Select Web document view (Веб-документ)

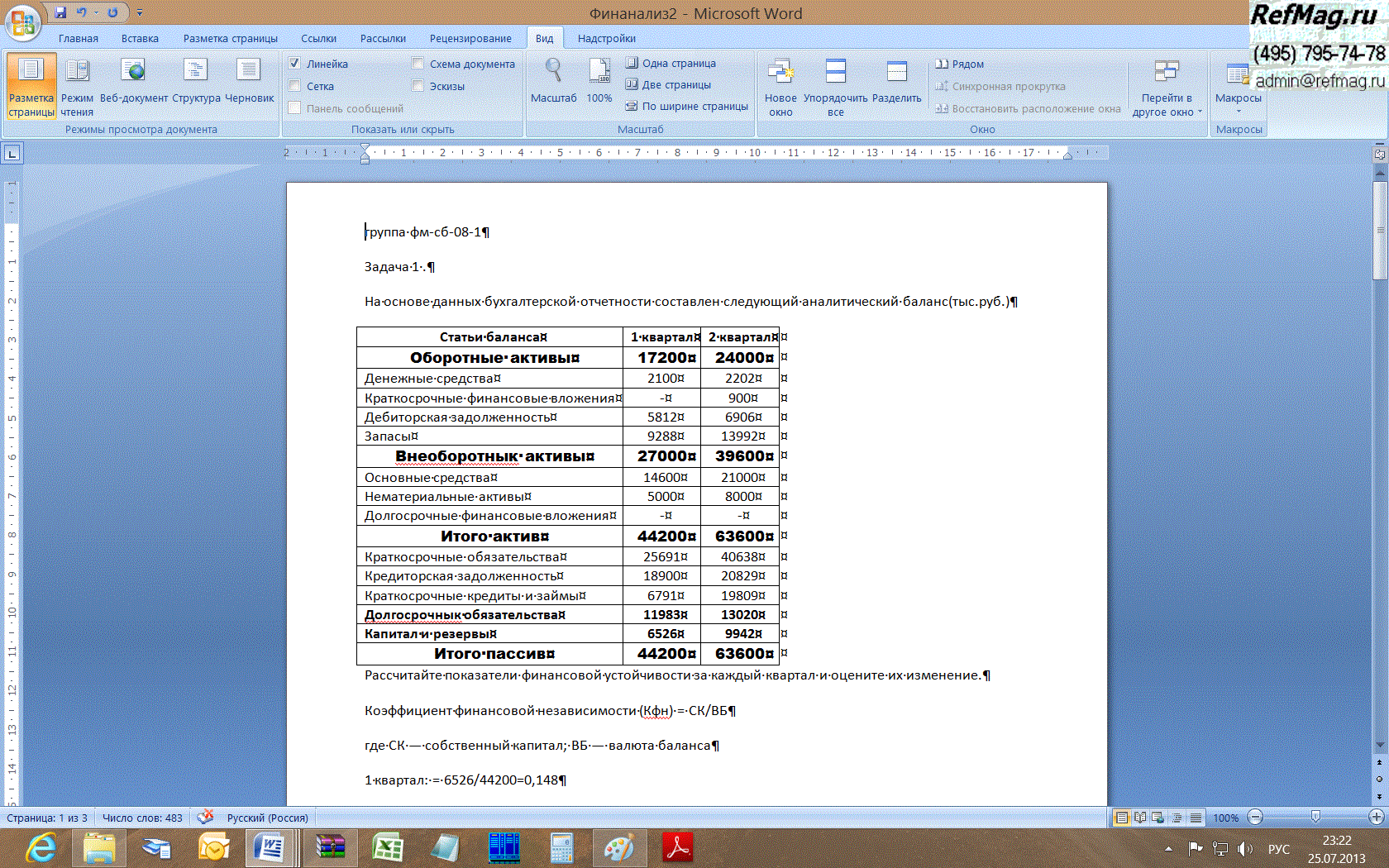[x=133, y=83]
